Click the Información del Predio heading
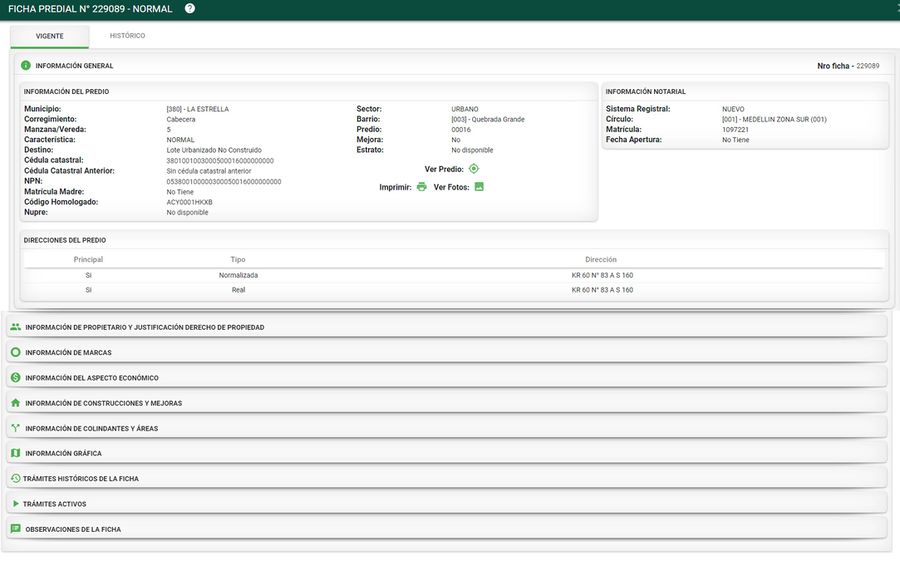This screenshot has height=561, width=900. pyautogui.click(x=66, y=91)
